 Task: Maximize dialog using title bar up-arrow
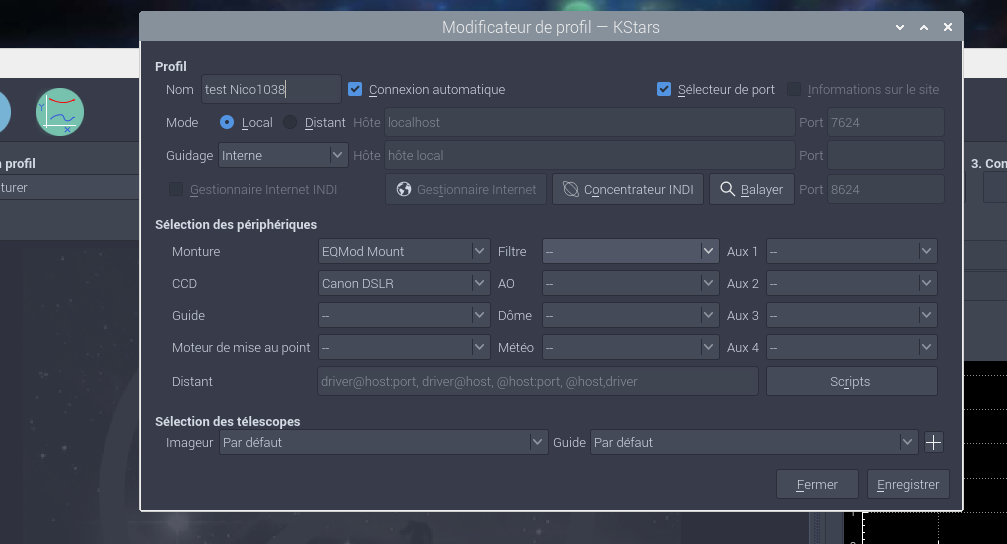click(924, 27)
